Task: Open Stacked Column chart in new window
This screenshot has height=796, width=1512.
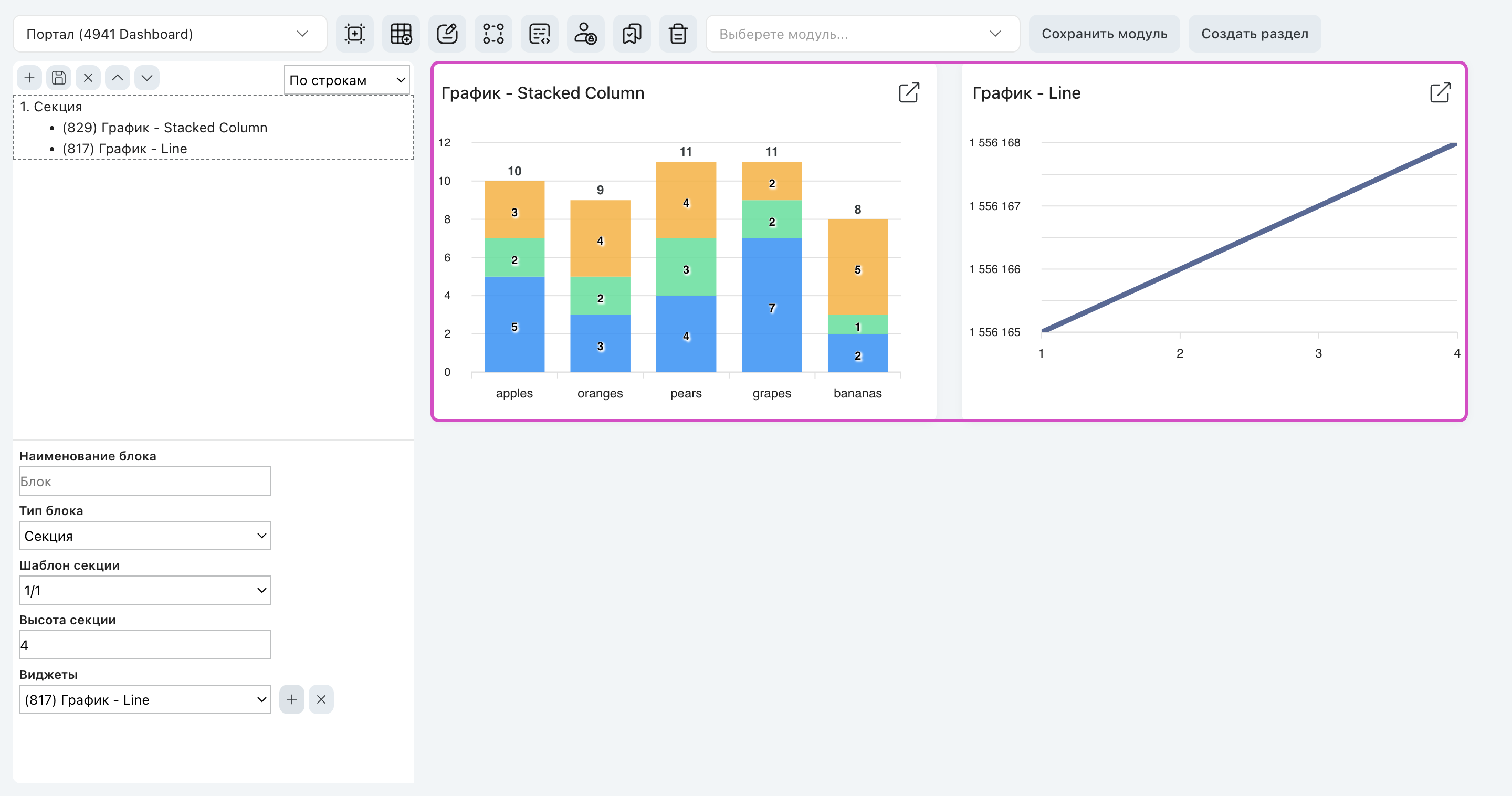Action: click(x=909, y=93)
